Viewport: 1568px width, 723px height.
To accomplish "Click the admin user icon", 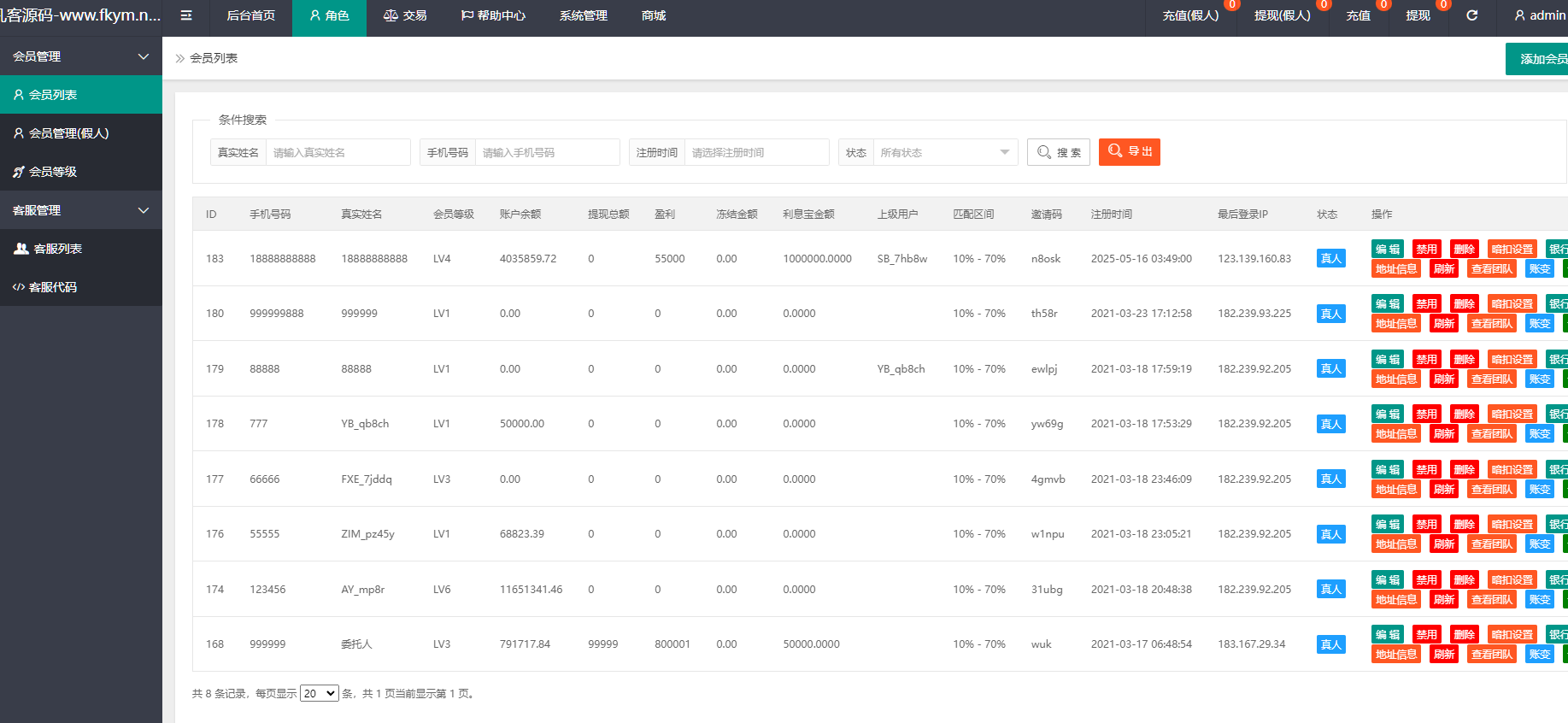I will click(x=1519, y=15).
